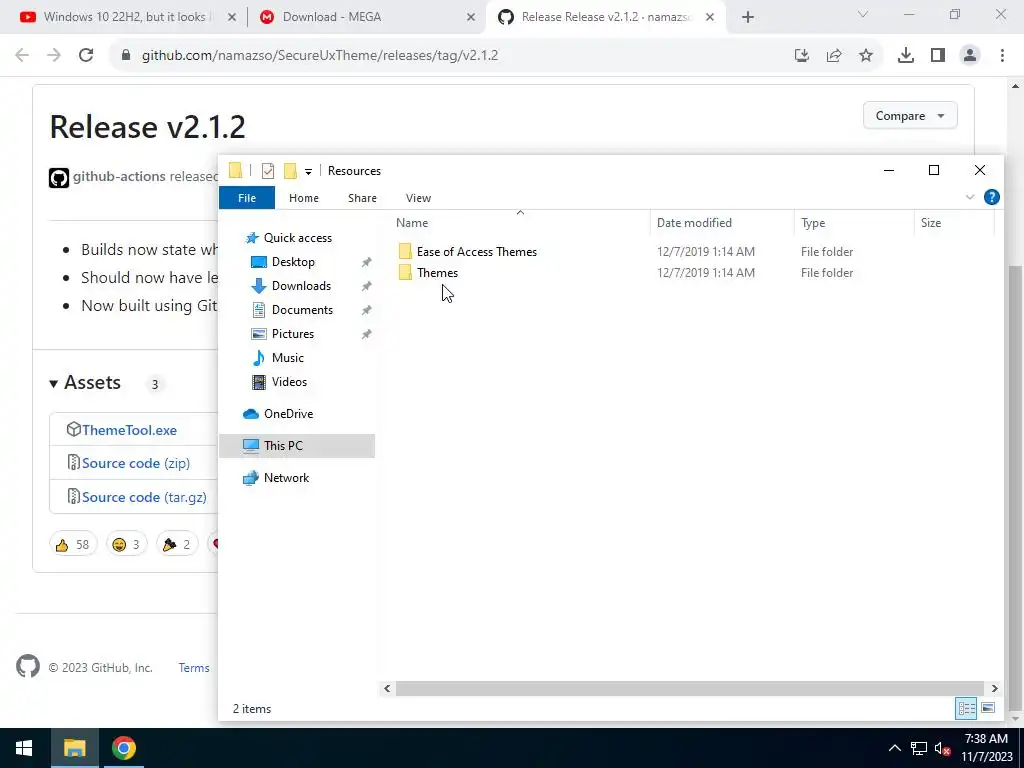Go to Downloads in Explorer sidebar
Viewport: 1024px width, 768px height.
[x=301, y=286]
